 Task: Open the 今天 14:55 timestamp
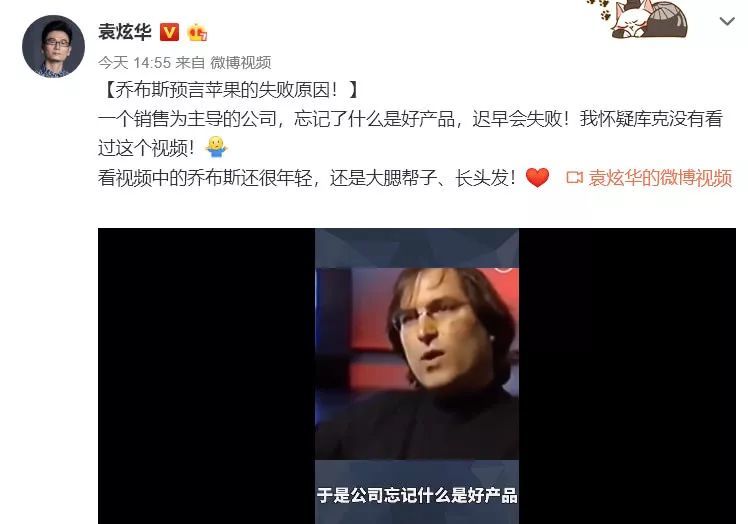[x=135, y=63]
